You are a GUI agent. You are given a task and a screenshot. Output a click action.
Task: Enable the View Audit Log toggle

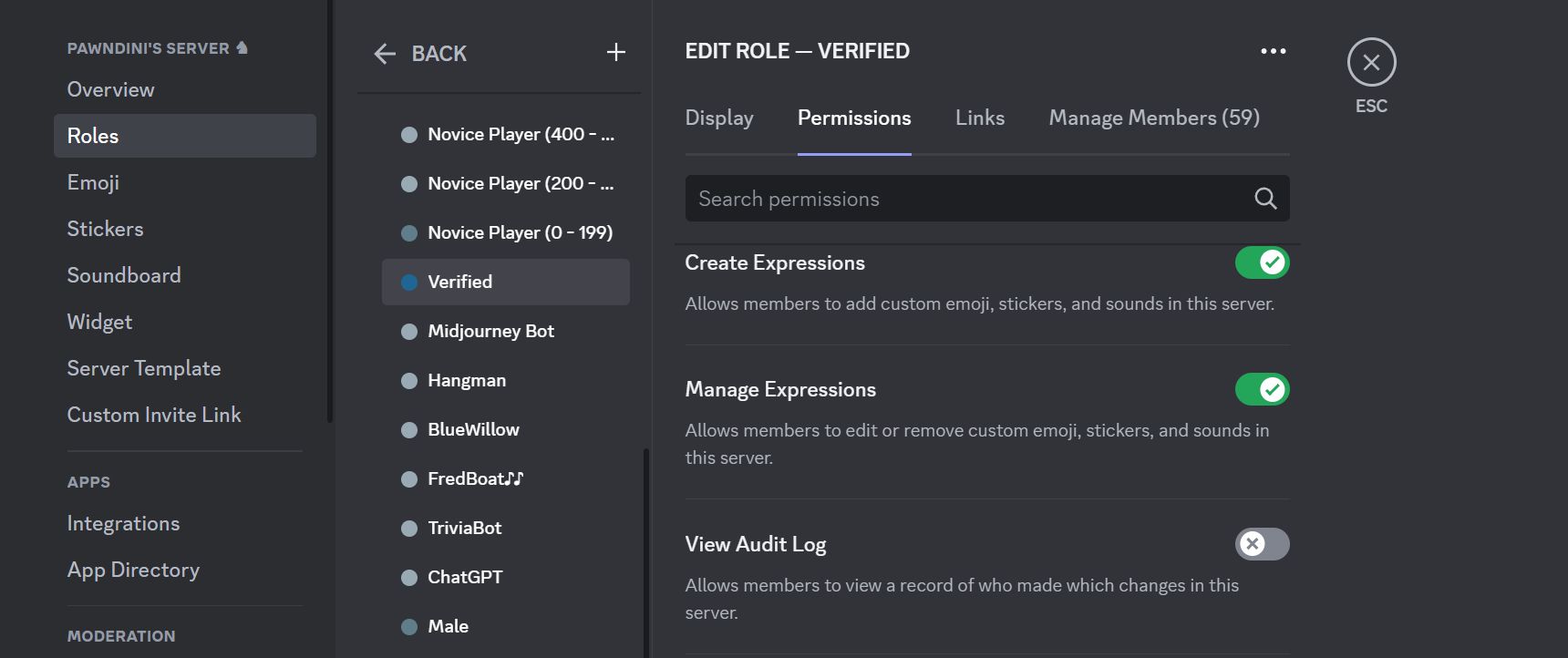1262,544
